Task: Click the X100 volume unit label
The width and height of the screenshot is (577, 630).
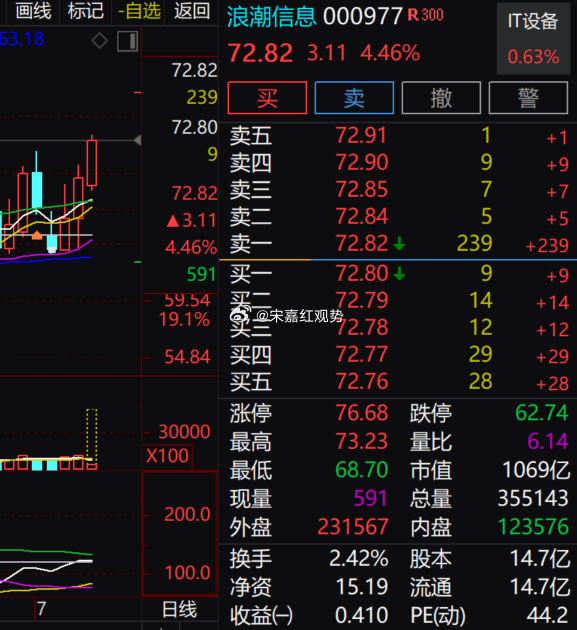Action: 167,456
